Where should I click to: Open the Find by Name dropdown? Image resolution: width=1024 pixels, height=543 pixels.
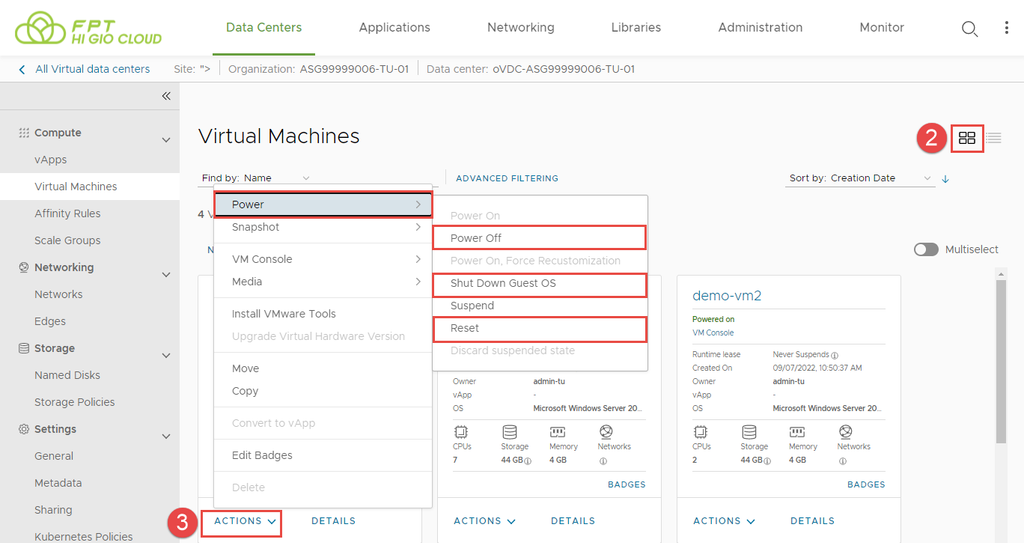tap(256, 178)
